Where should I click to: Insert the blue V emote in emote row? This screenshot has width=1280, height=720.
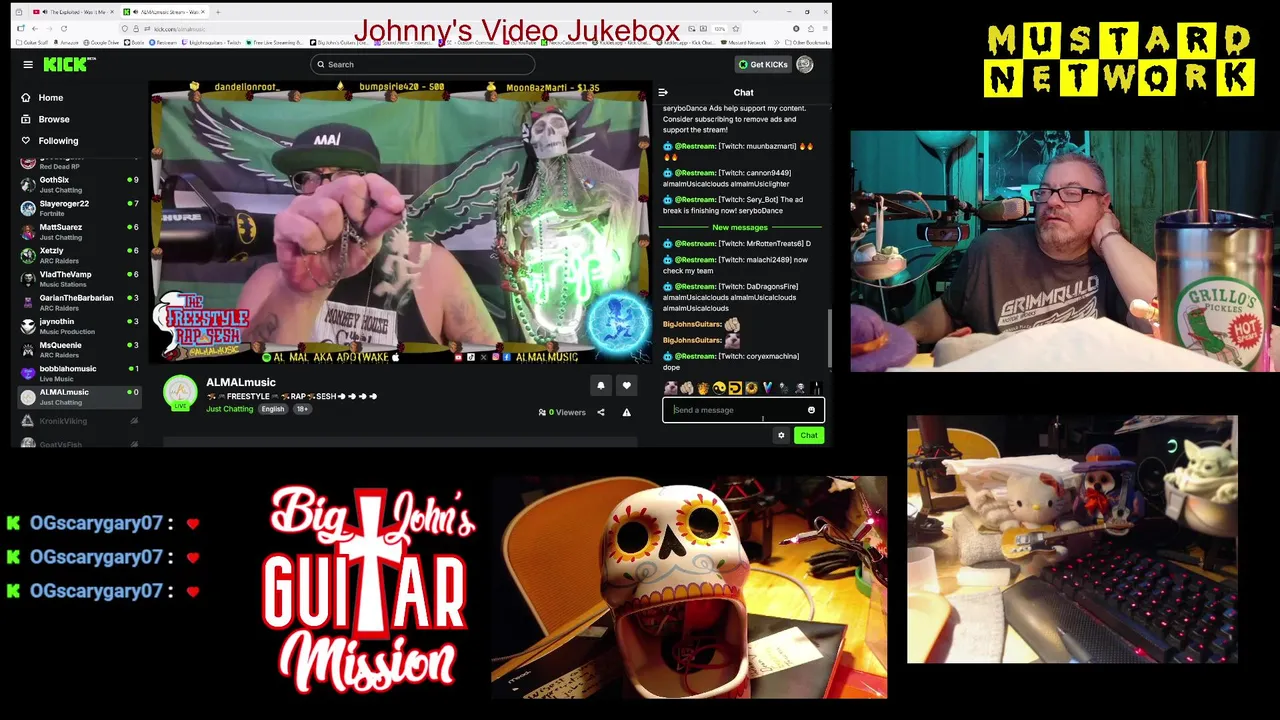pyautogui.click(x=767, y=388)
